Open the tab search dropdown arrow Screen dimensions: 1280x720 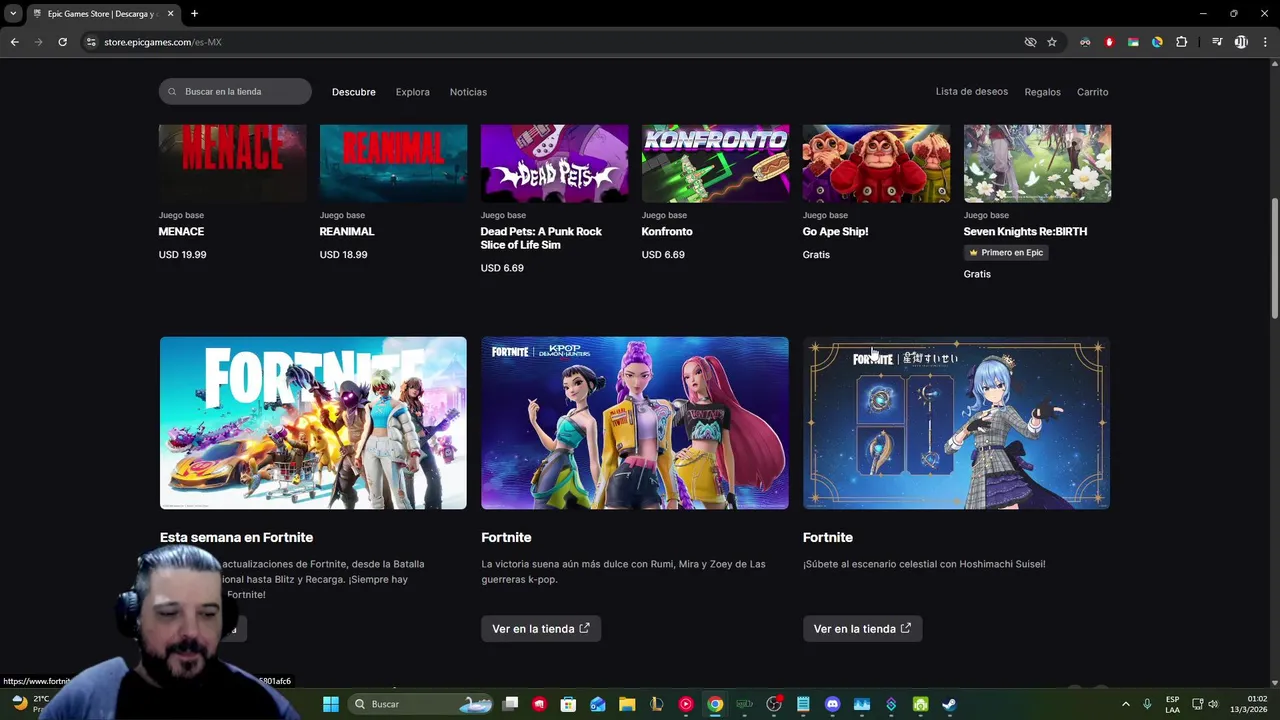(13, 13)
